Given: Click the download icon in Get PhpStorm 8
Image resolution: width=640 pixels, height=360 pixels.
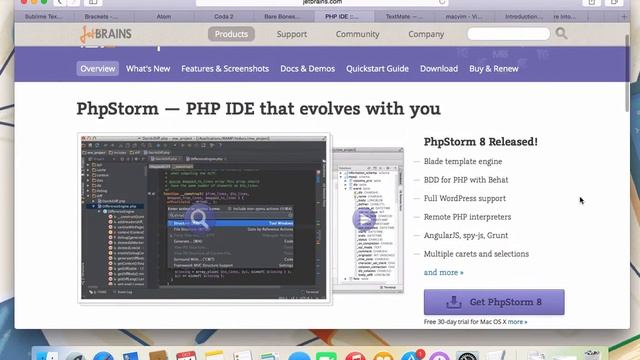Looking at the screenshot, I should point(453,302).
